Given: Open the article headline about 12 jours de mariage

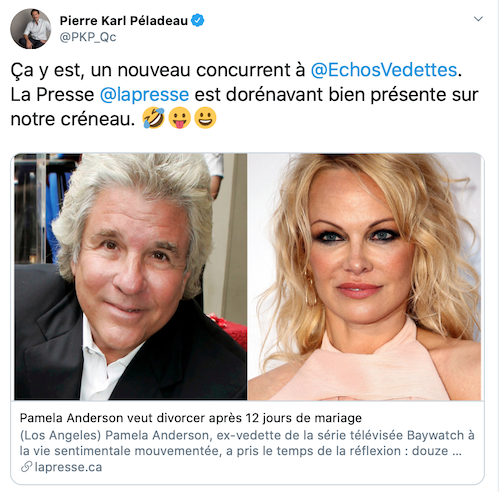Looking at the screenshot, I should 191,418.
